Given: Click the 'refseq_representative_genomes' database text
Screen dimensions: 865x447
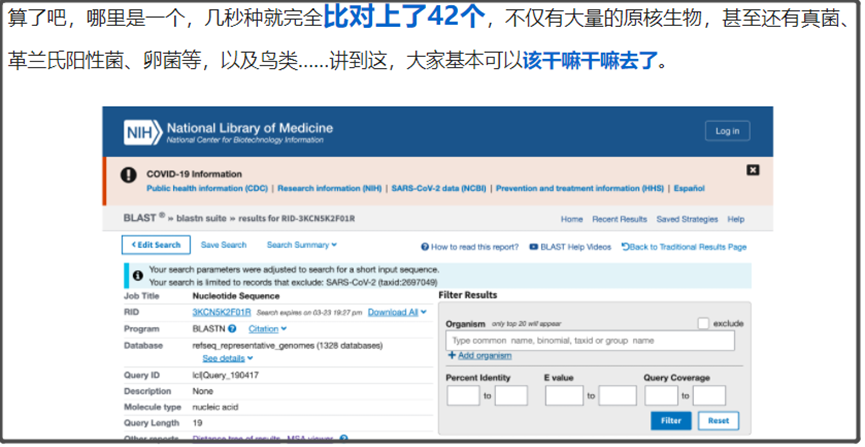Looking at the screenshot, I should pyautogui.click(x=251, y=345).
